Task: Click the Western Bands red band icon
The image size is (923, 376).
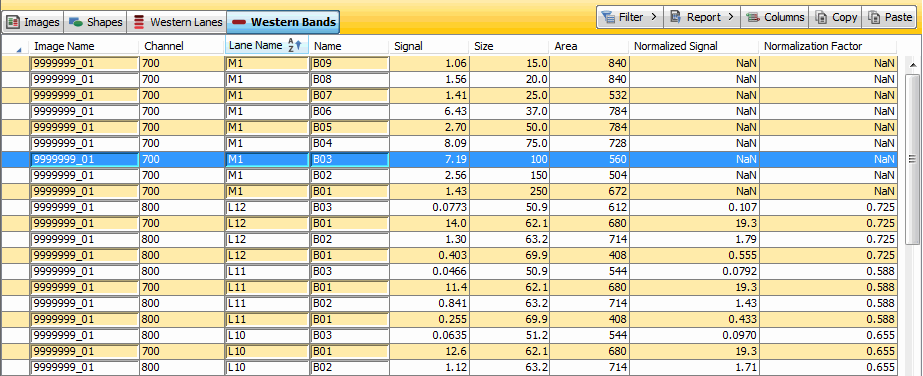Action: point(239,22)
